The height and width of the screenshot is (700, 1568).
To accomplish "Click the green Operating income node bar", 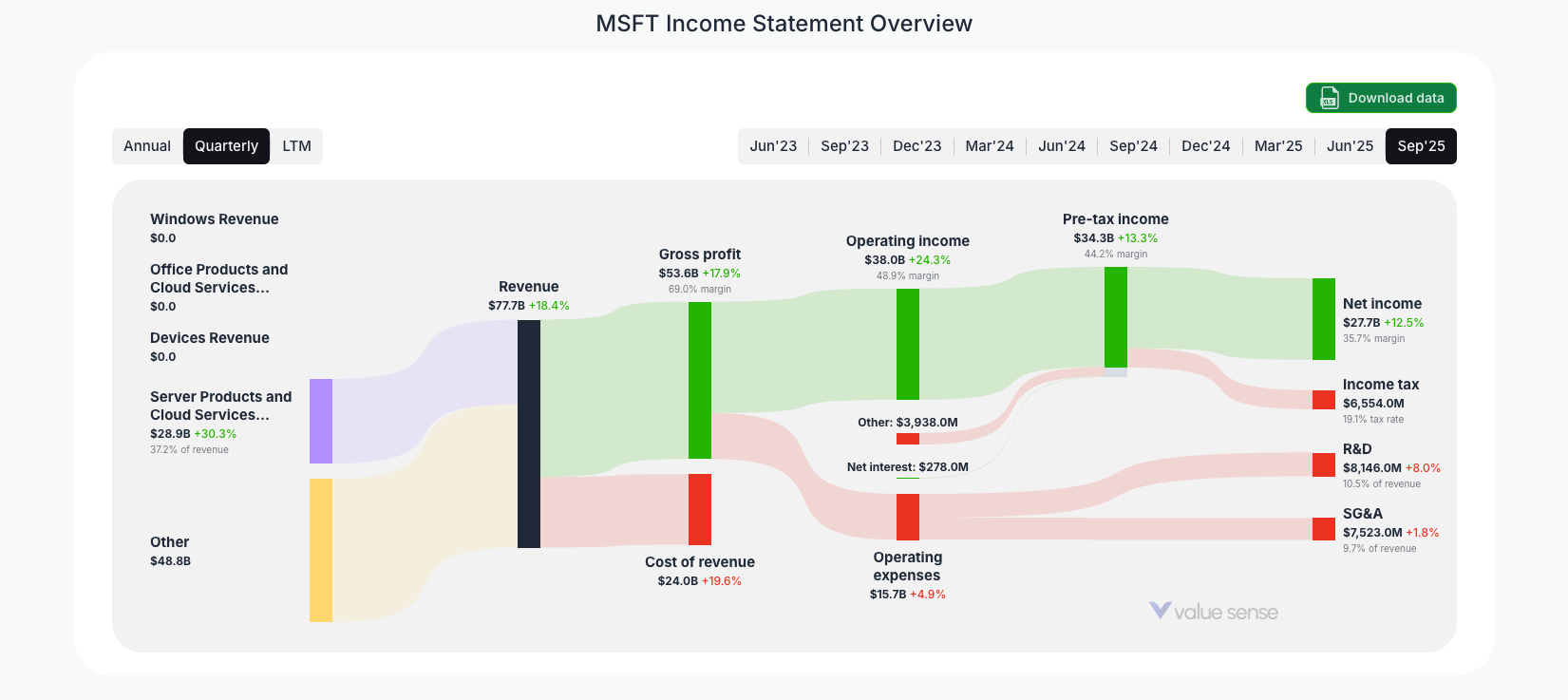I will point(908,344).
